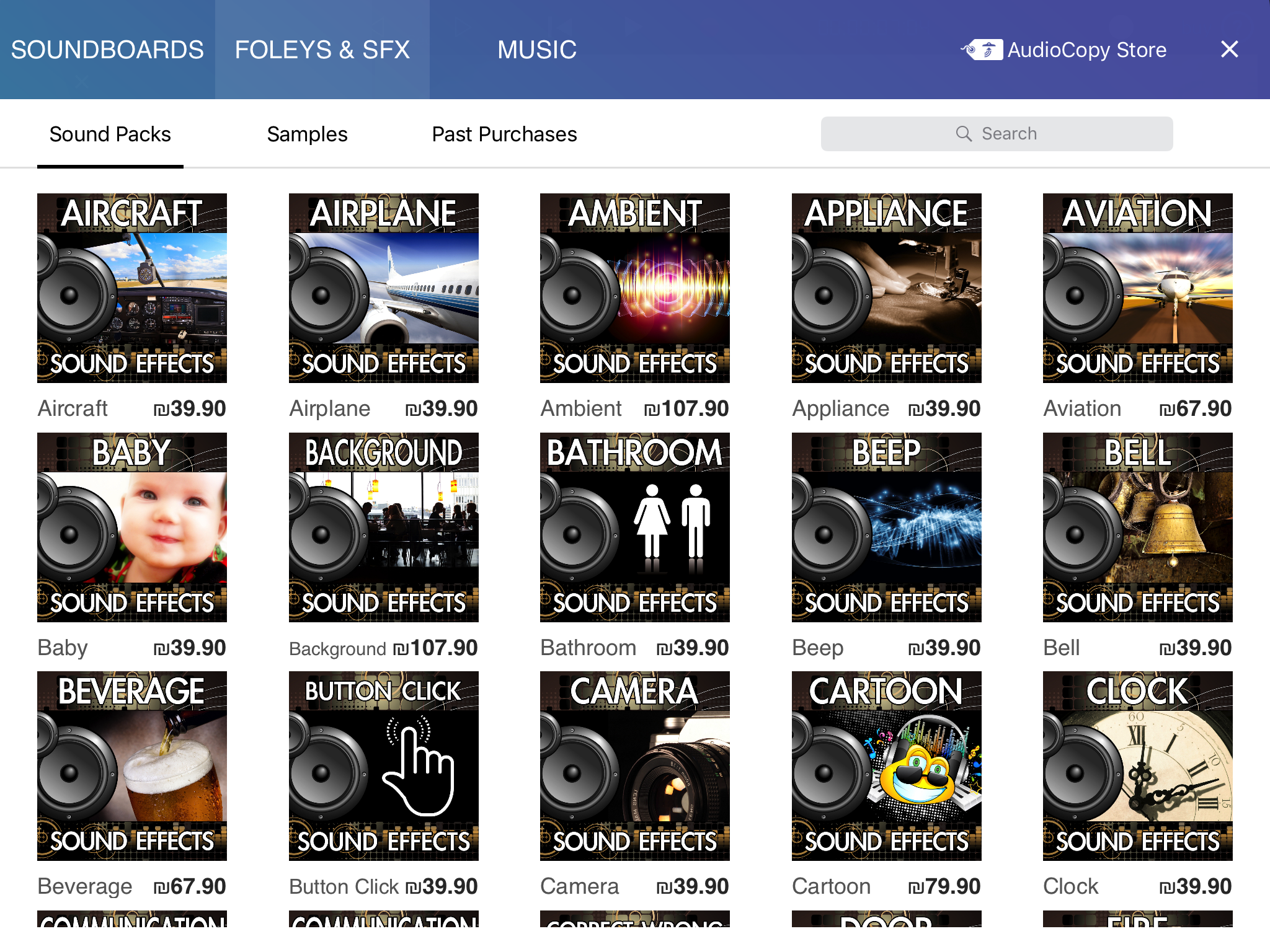Buy Bathroom pack for ₪39.90
Image resolution: width=1270 pixels, height=952 pixels.
pyautogui.click(x=693, y=648)
